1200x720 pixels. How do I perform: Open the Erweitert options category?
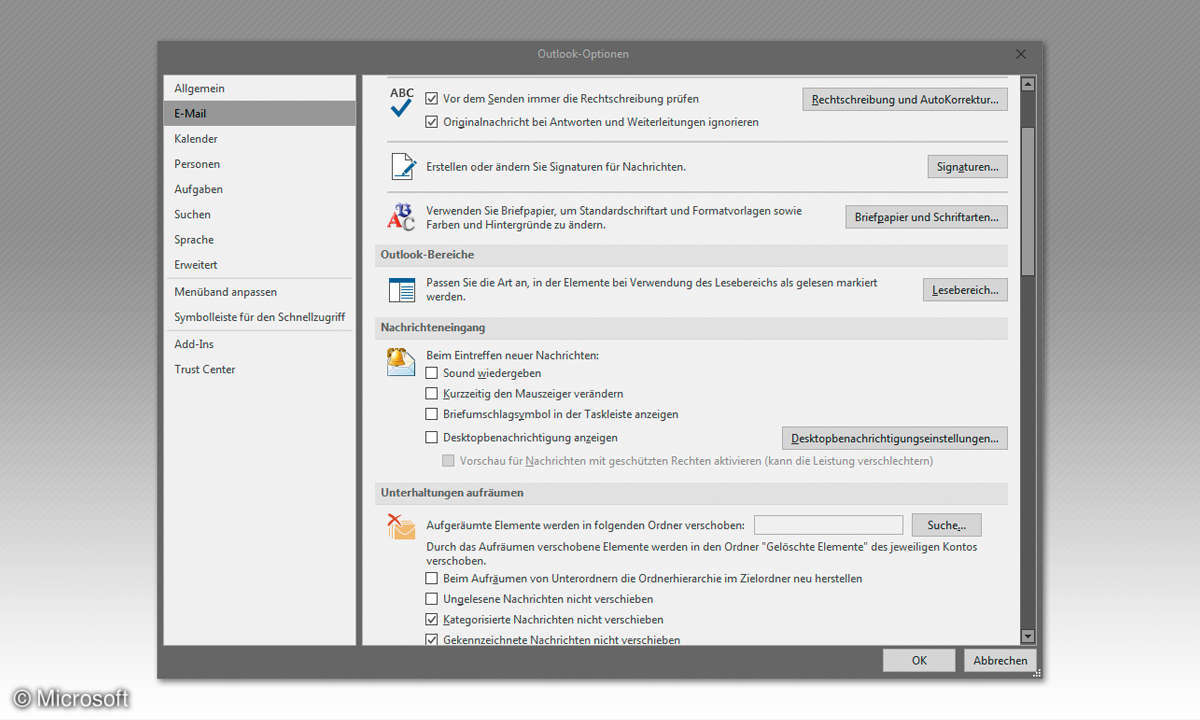point(259,264)
